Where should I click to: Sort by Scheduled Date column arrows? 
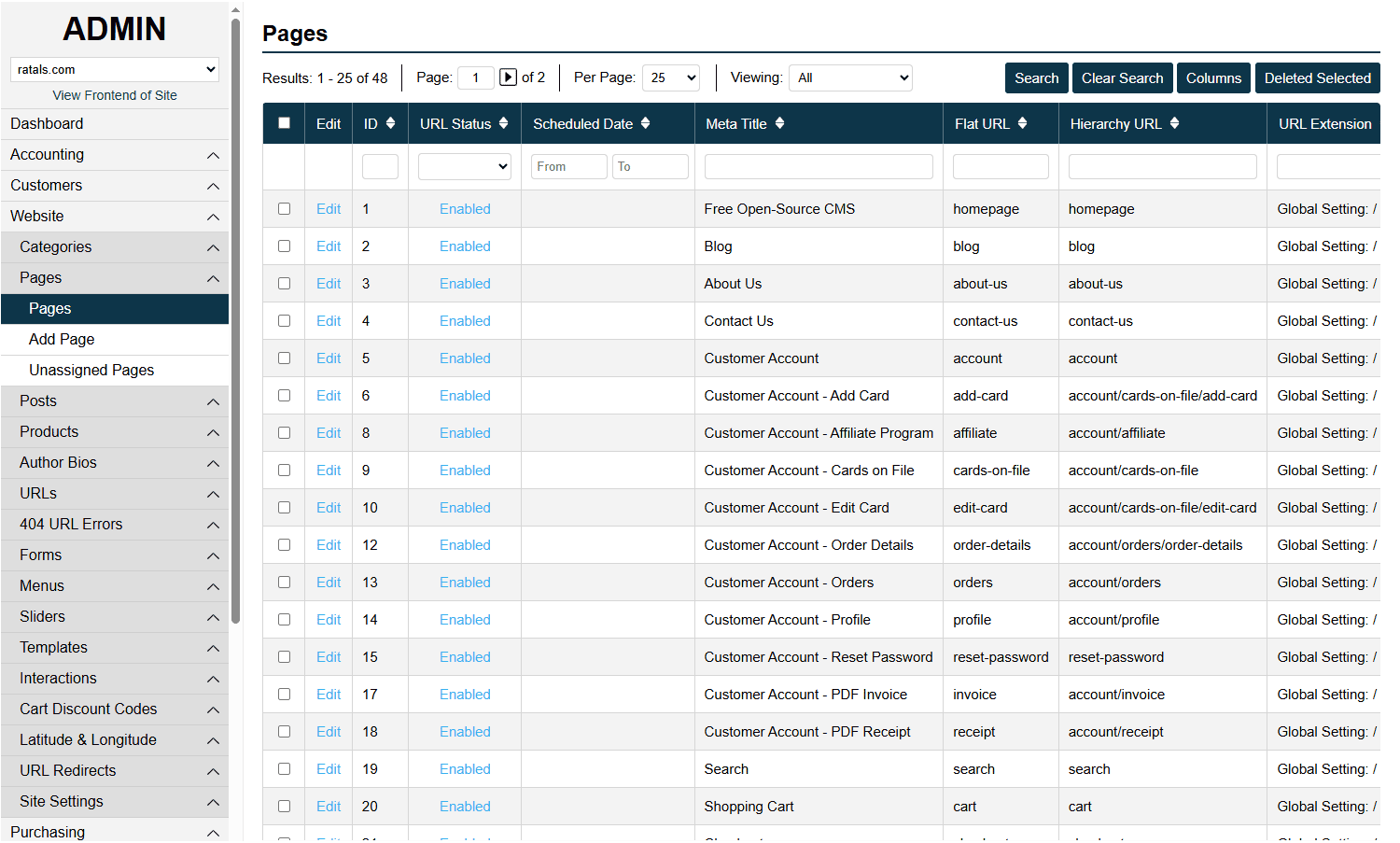pos(645,123)
